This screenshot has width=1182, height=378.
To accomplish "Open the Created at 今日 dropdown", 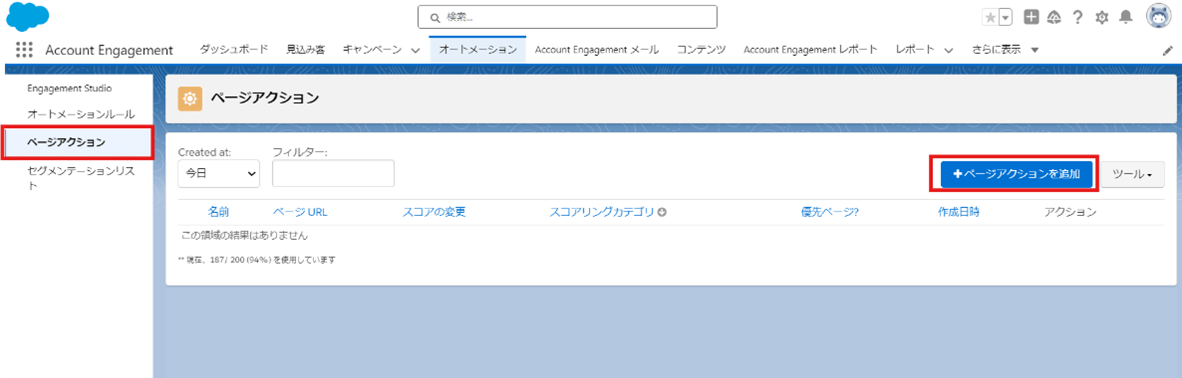I will 219,174.
